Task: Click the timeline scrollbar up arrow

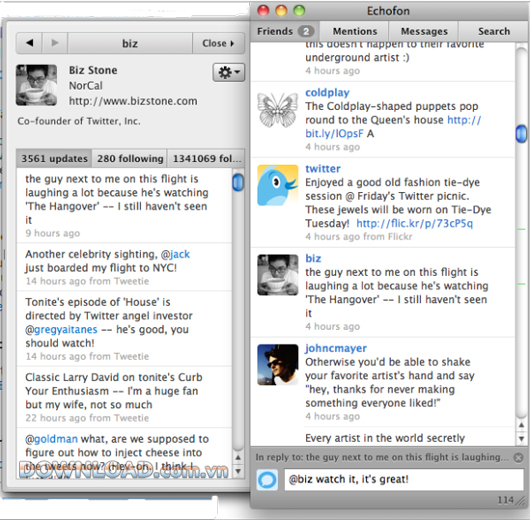Action: point(521,425)
